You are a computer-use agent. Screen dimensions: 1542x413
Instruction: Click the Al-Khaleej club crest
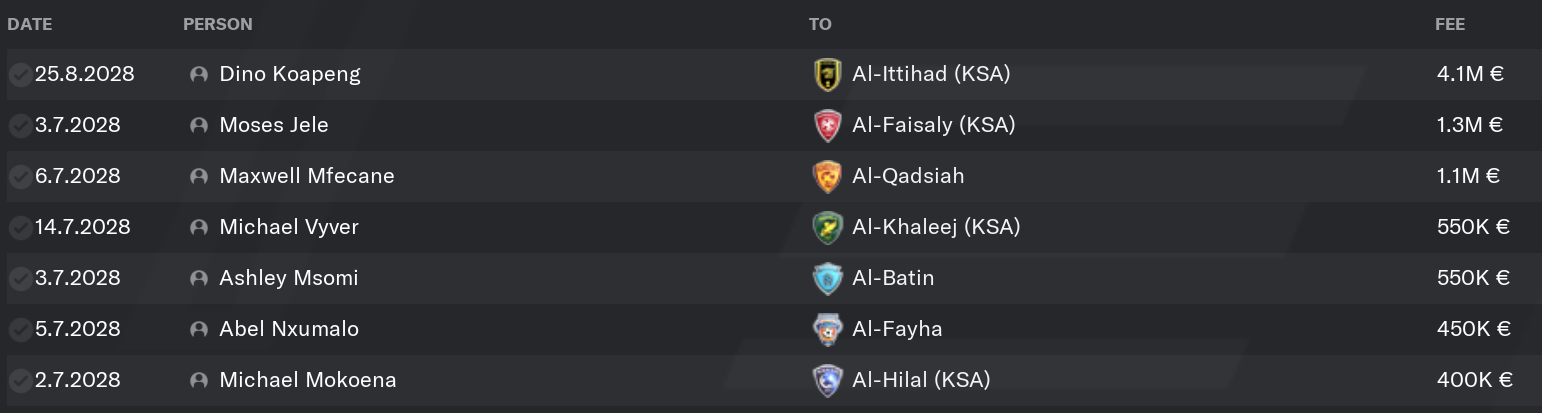coord(828,228)
